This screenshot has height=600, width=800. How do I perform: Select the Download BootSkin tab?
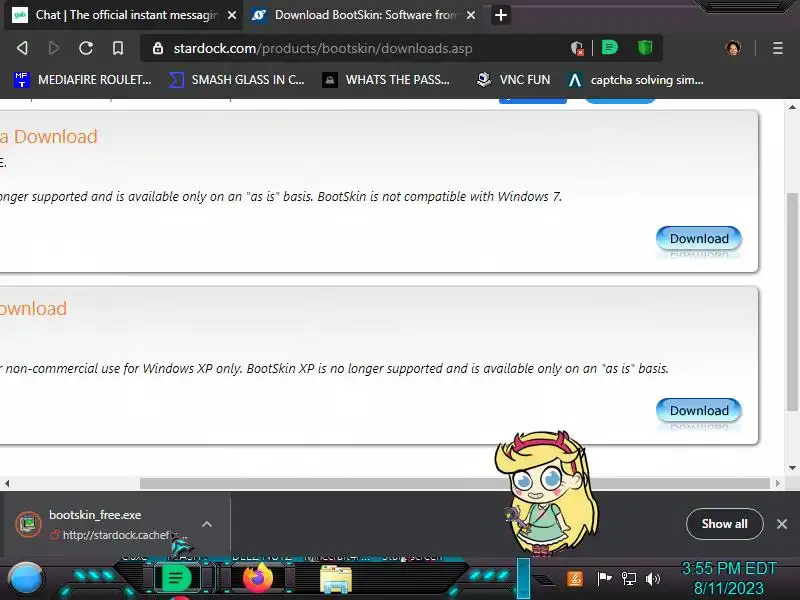(x=361, y=15)
